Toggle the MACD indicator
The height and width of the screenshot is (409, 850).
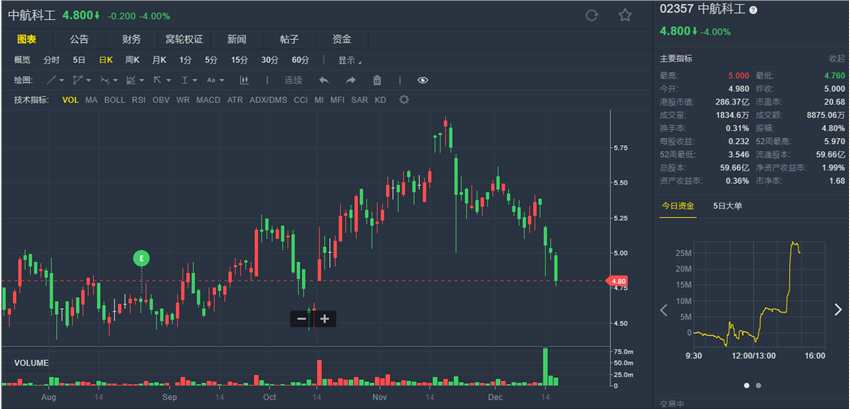pyautogui.click(x=208, y=100)
